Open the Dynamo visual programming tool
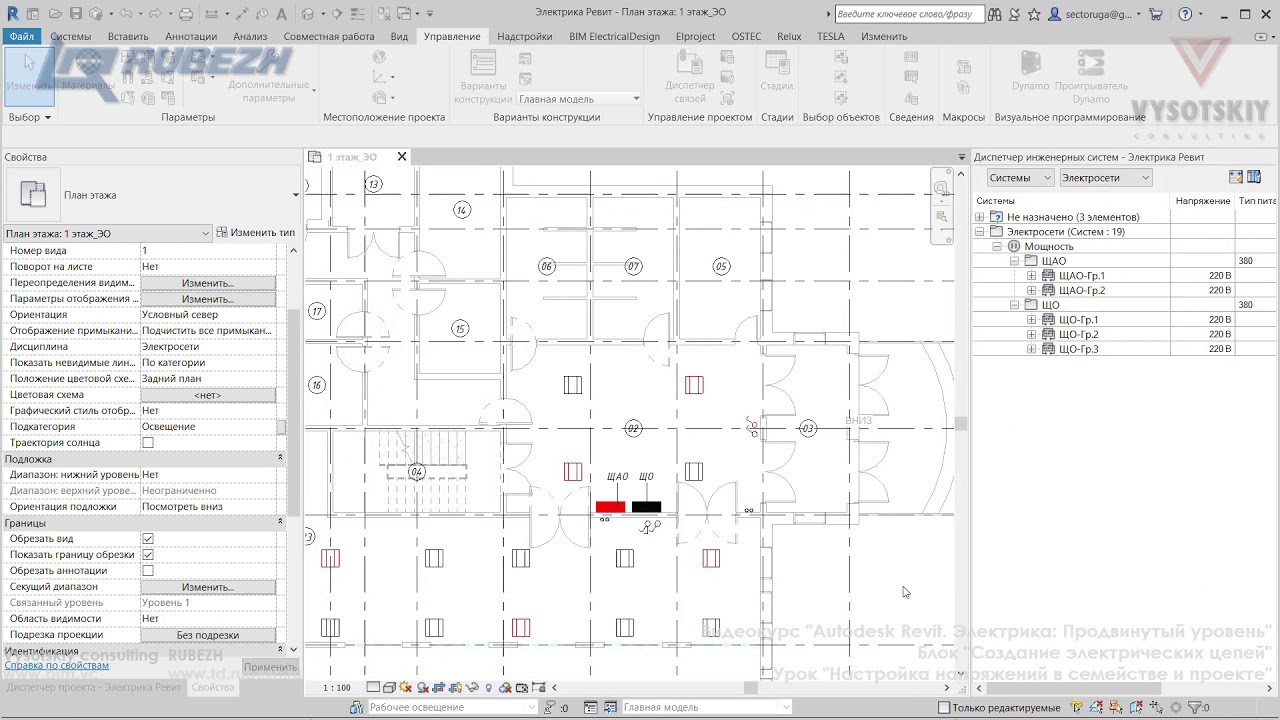 [1030, 73]
